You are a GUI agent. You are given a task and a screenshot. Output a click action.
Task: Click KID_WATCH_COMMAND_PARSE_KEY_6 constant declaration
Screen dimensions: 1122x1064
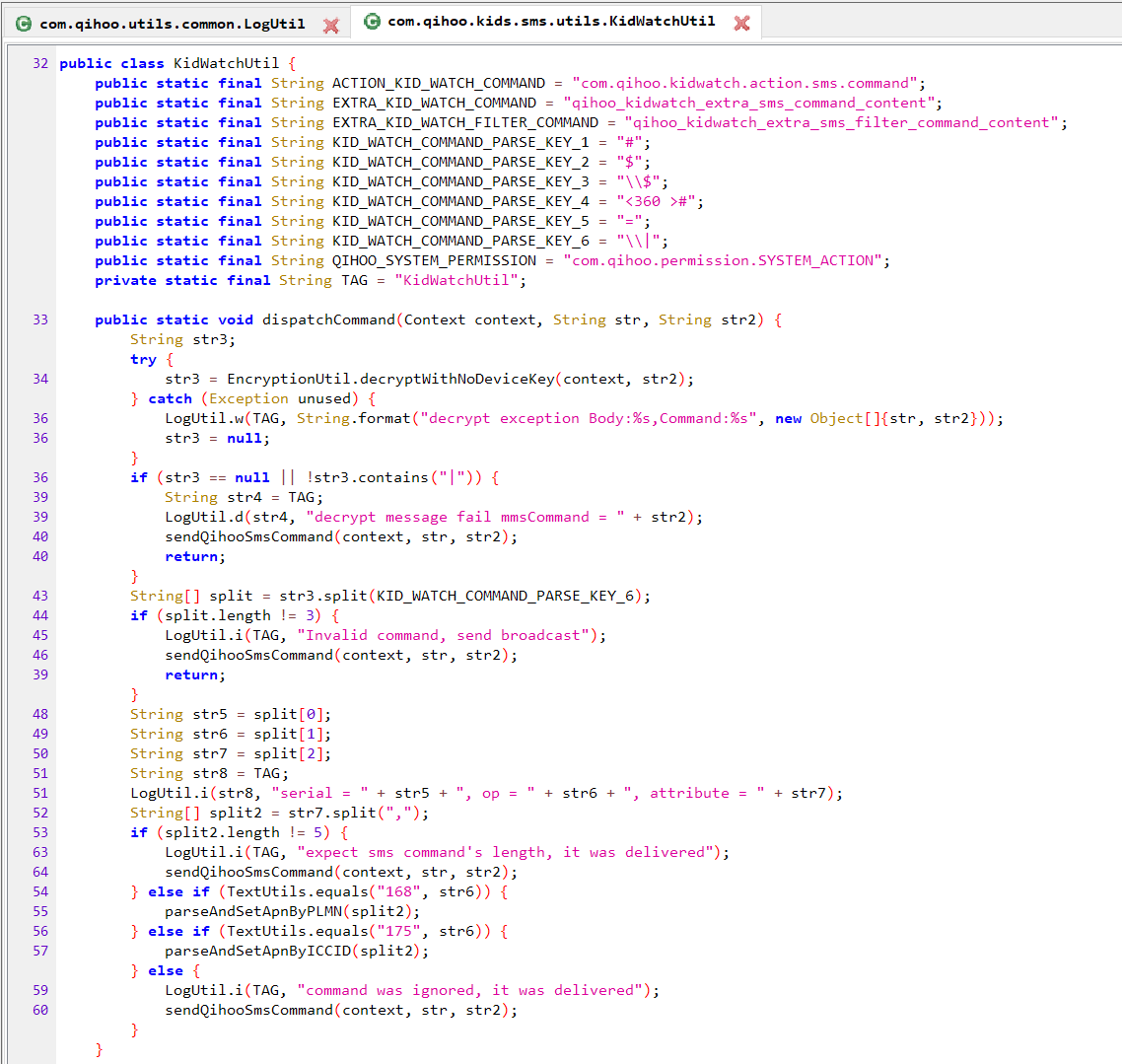[460, 242]
